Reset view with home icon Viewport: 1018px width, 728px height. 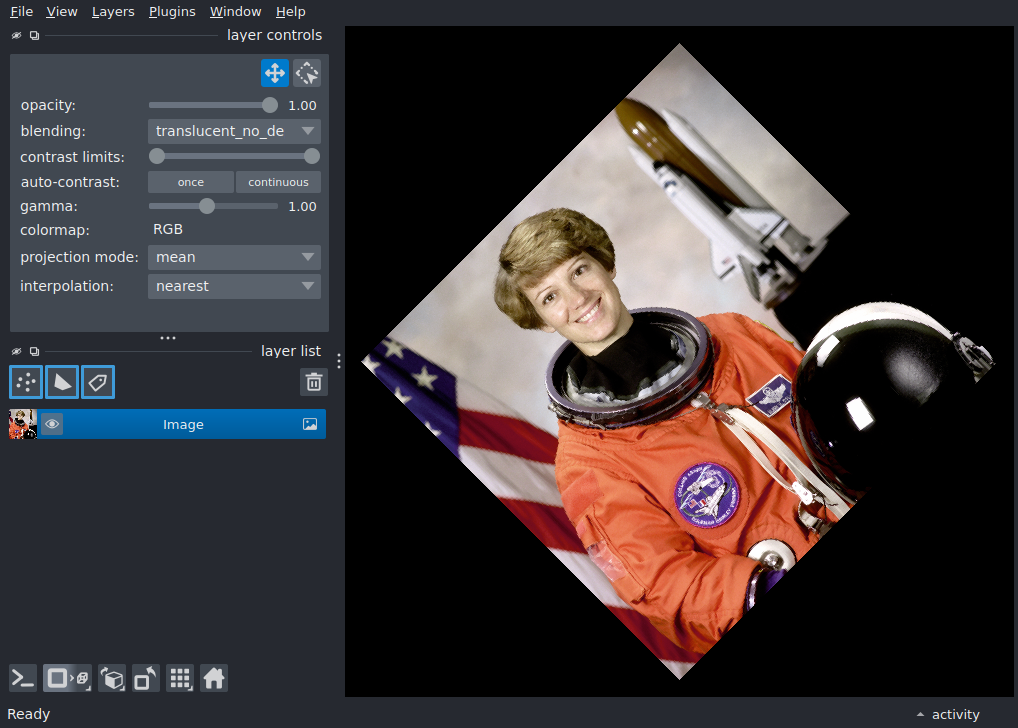[x=214, y=679]
